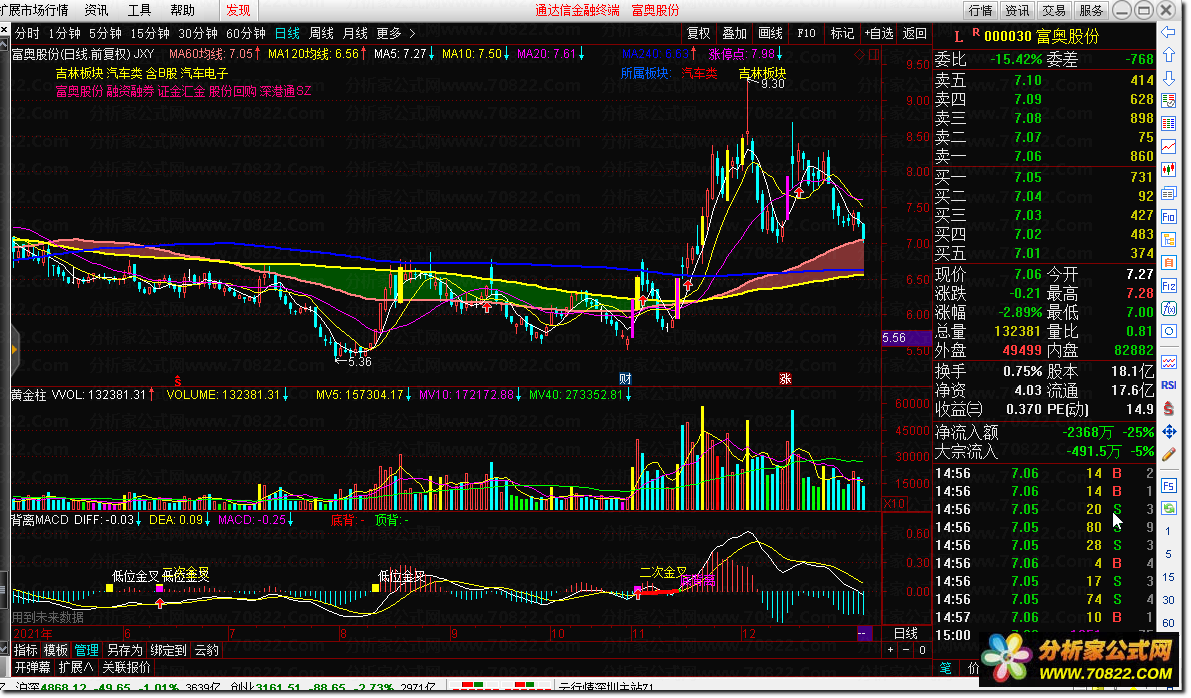The width and height of the screenshot is (1191, 698).
Task: Open the 发现 tab in top bar
Action: point(238,10)
